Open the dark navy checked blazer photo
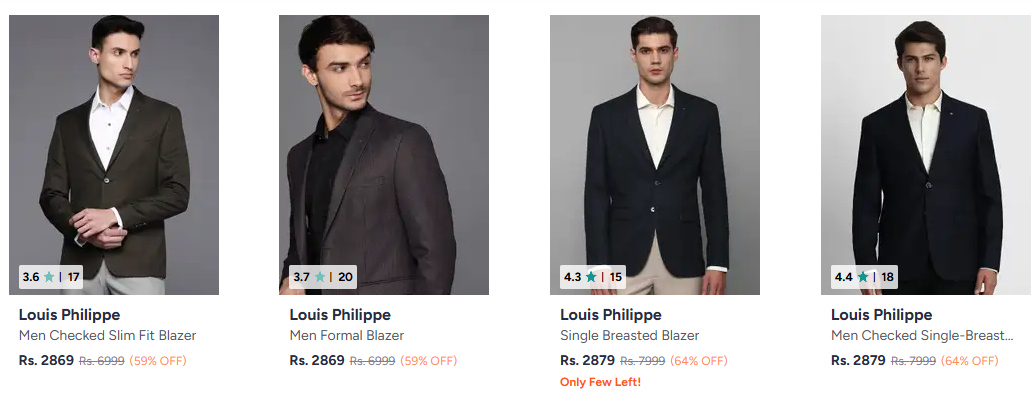This screenshot has height=406, width=1034. pyautogui.click(x=925, y=140)
